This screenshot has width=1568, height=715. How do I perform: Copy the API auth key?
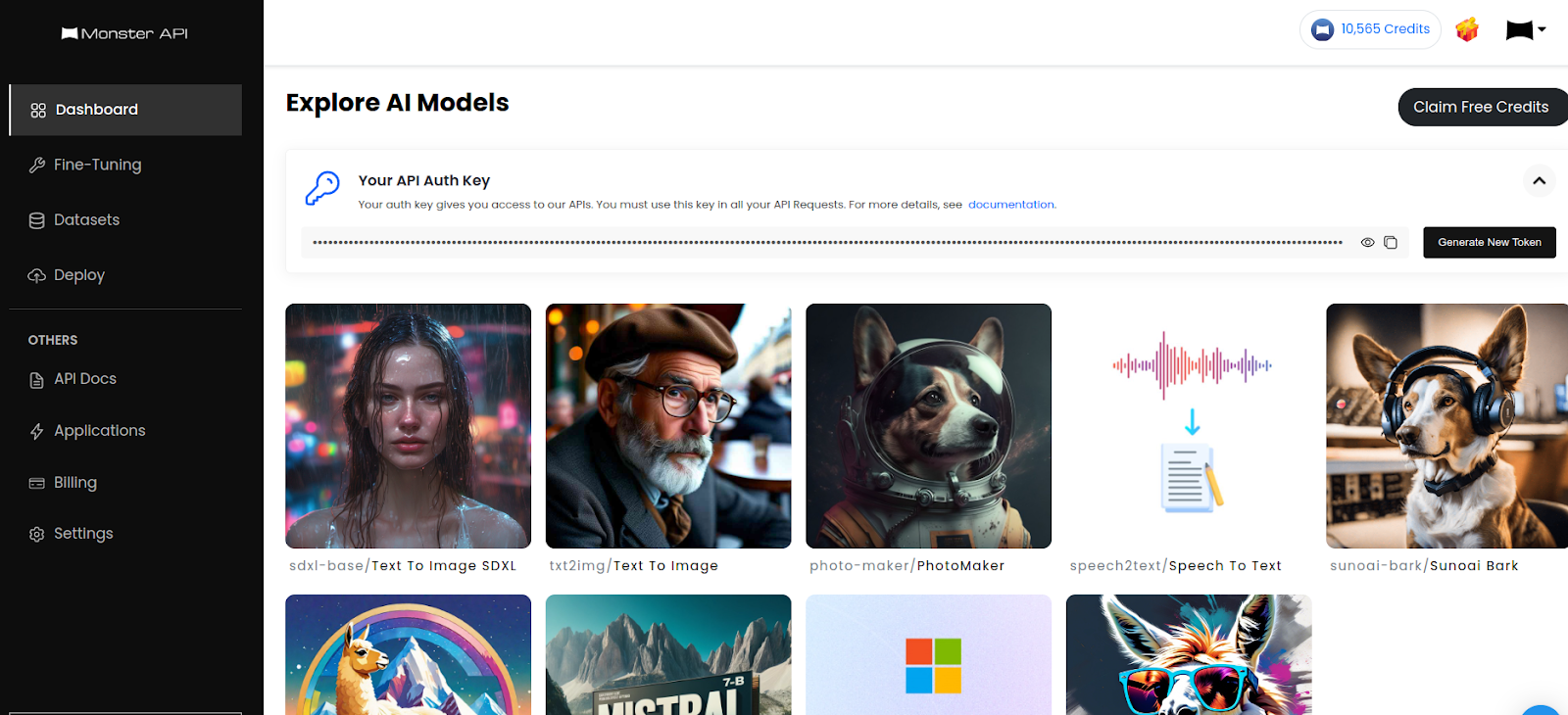[1391, 243]
